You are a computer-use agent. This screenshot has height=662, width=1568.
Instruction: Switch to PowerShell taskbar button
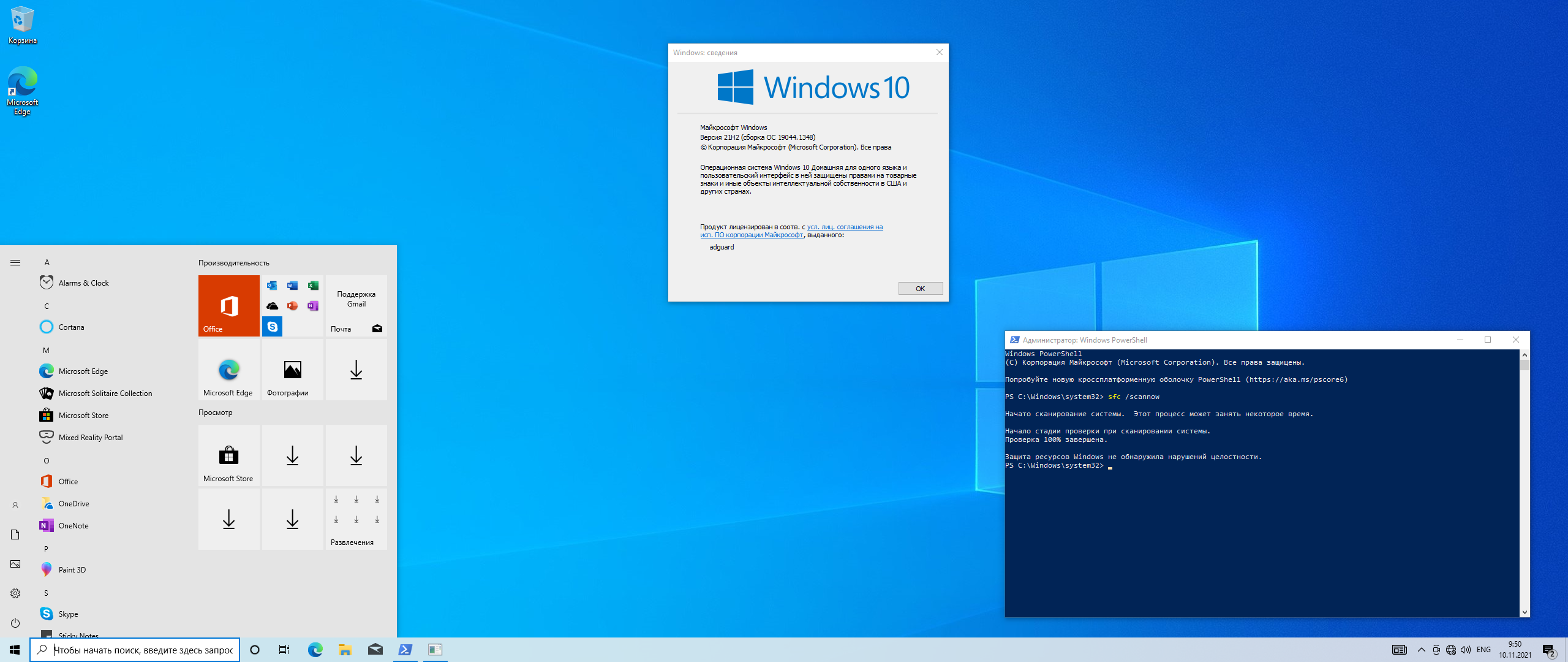click(x=405, y=650)
